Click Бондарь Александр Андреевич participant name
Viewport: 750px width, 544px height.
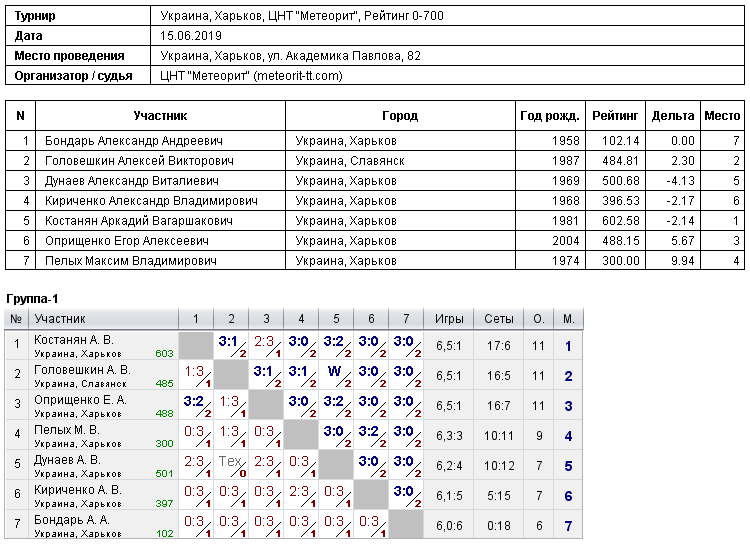[x=133, y=141]
